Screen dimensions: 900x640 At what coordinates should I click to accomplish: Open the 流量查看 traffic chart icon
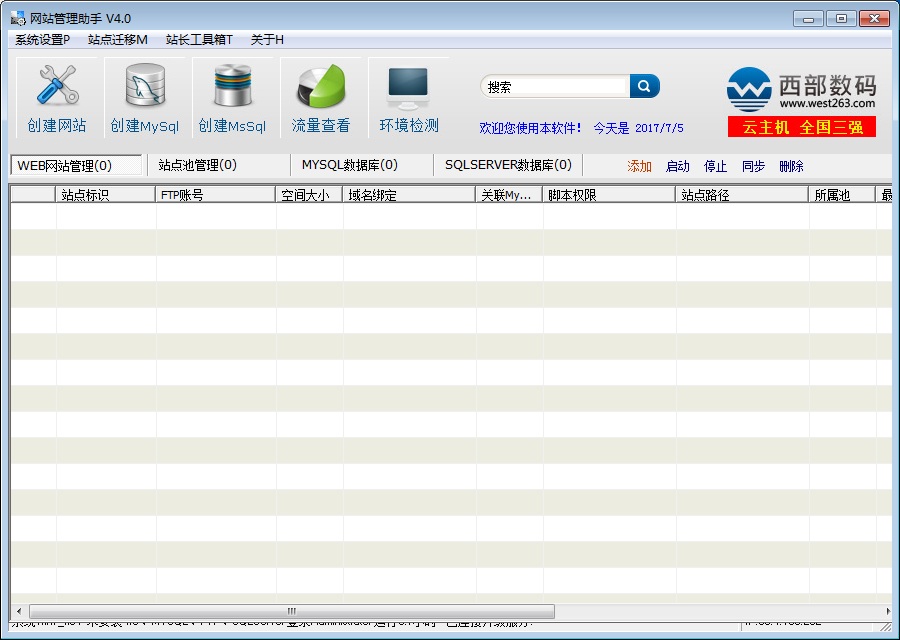tap(321, 87)
